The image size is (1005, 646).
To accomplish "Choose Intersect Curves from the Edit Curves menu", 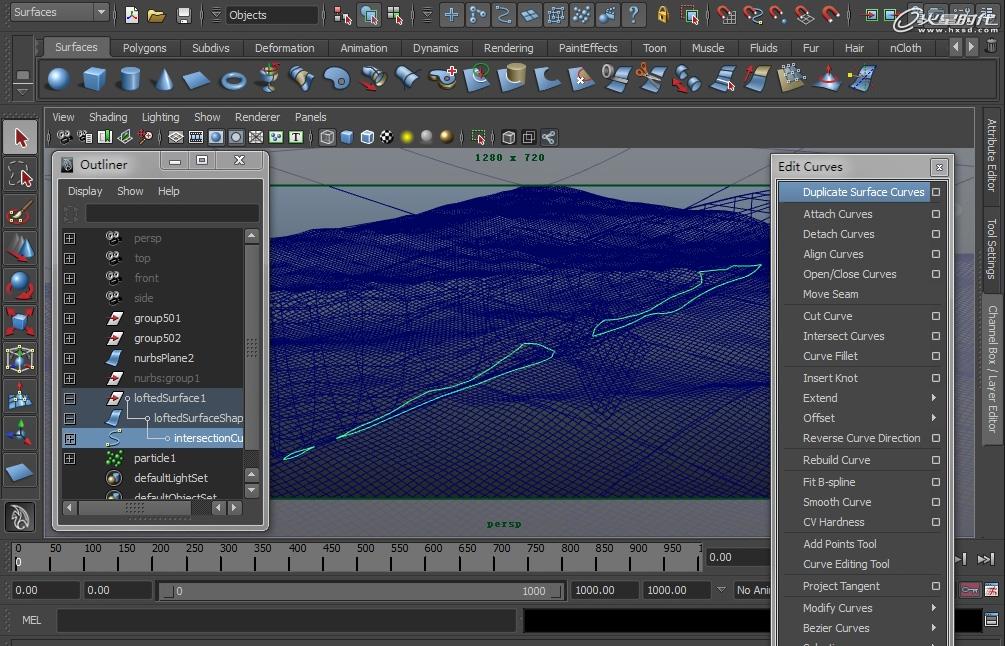I will [843, 336].
